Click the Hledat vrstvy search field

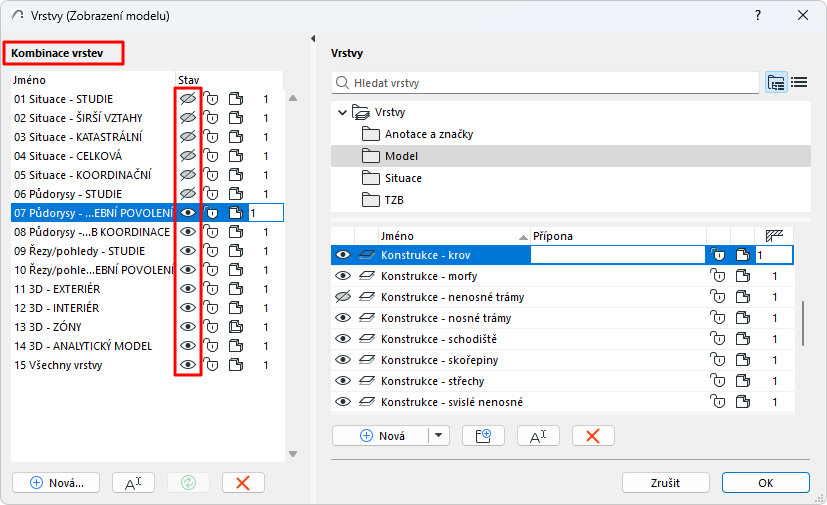tap(550, 83)
